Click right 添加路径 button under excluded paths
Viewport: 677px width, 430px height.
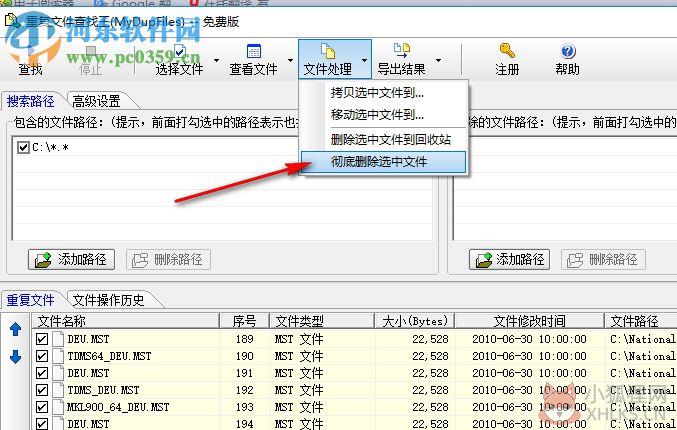509,259
